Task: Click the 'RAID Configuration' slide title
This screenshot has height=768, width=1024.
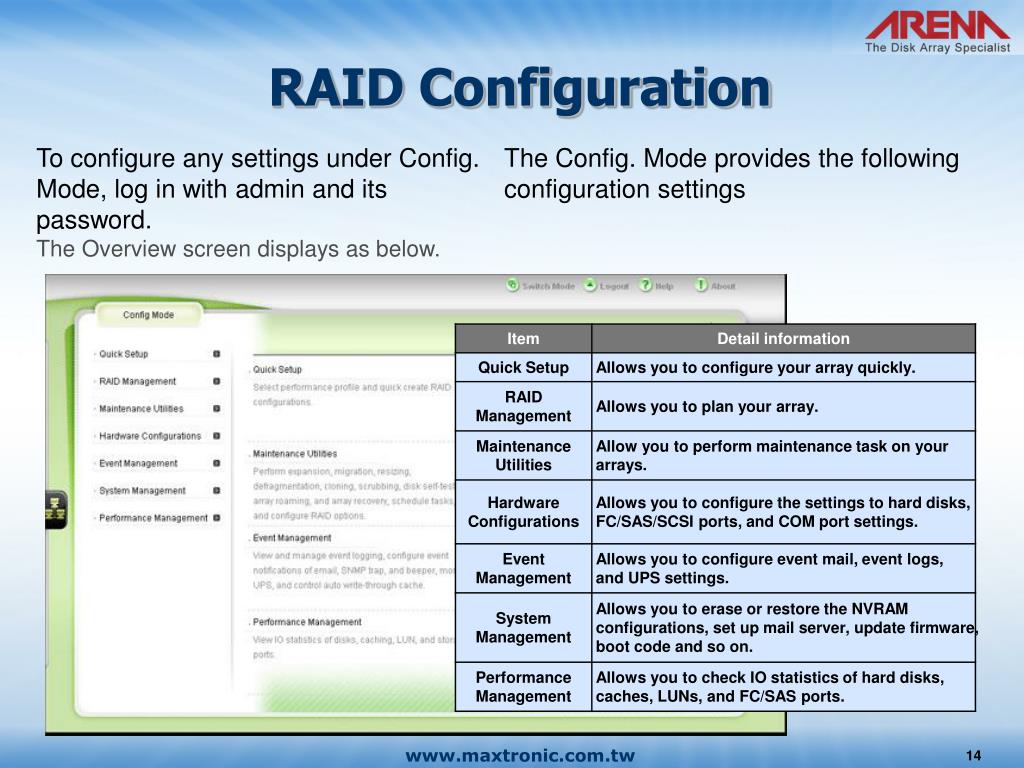Action: (520, 88)
